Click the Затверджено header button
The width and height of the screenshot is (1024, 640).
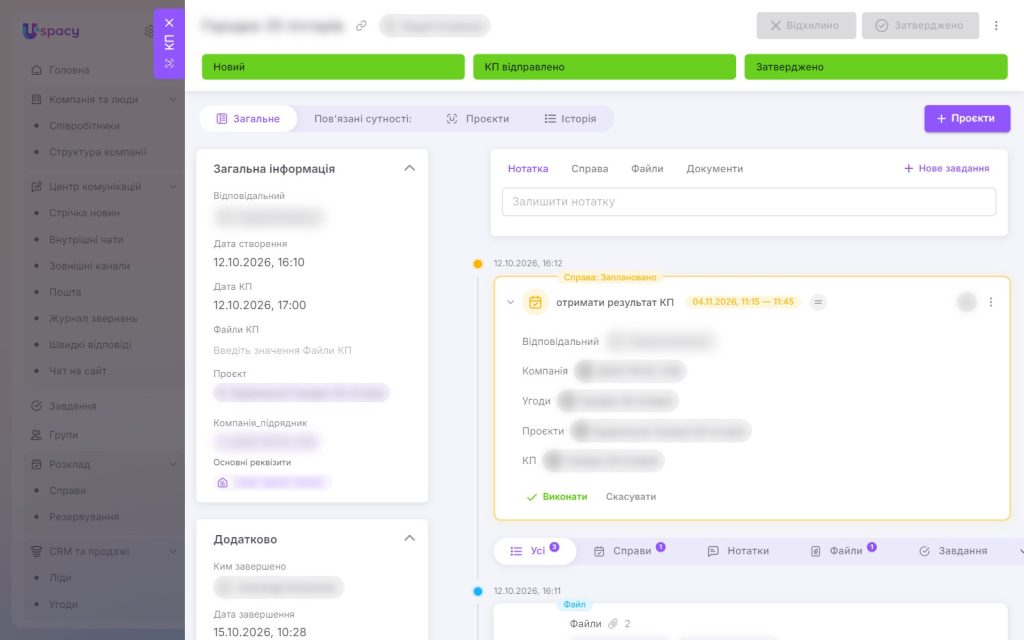tap(920, 25)
